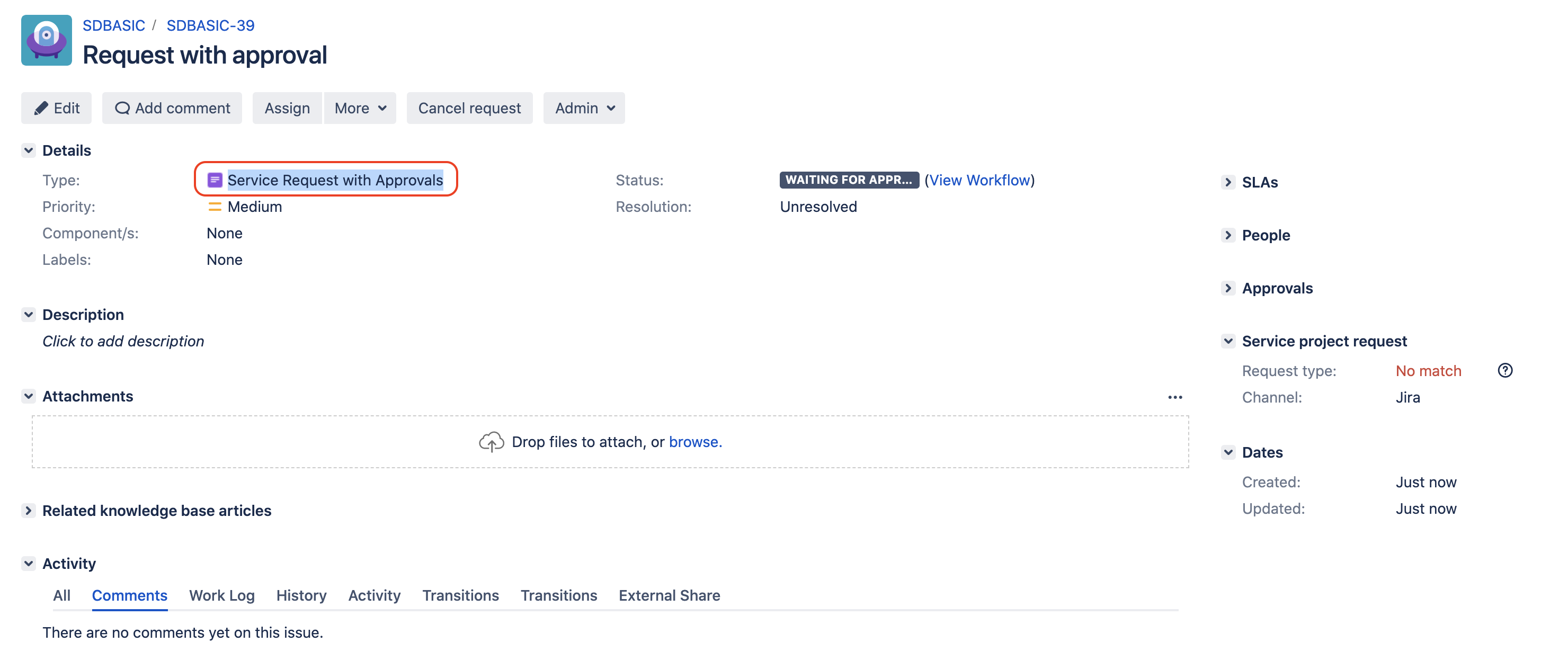Open the More dropdown menu

[360, 108]
